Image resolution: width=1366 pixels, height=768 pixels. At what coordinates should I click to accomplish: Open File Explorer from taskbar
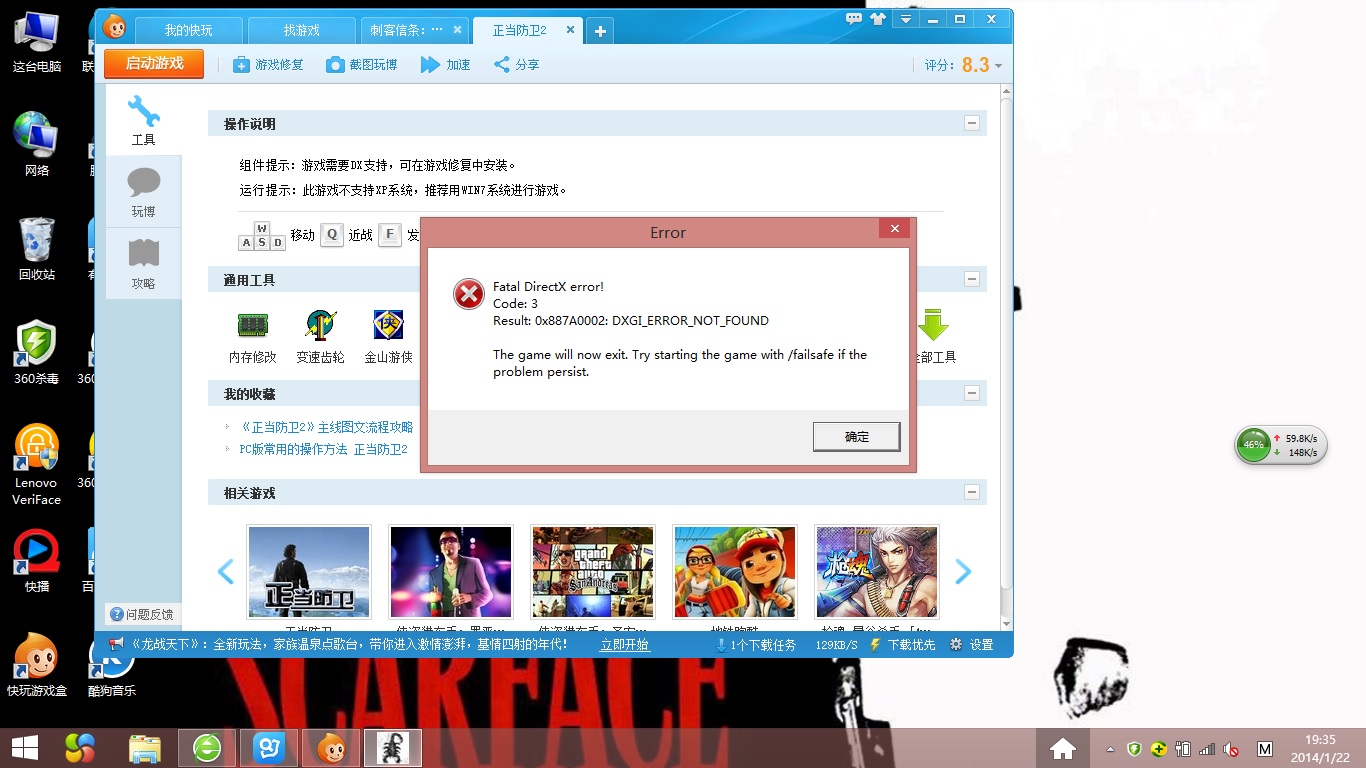click(144, 748)
